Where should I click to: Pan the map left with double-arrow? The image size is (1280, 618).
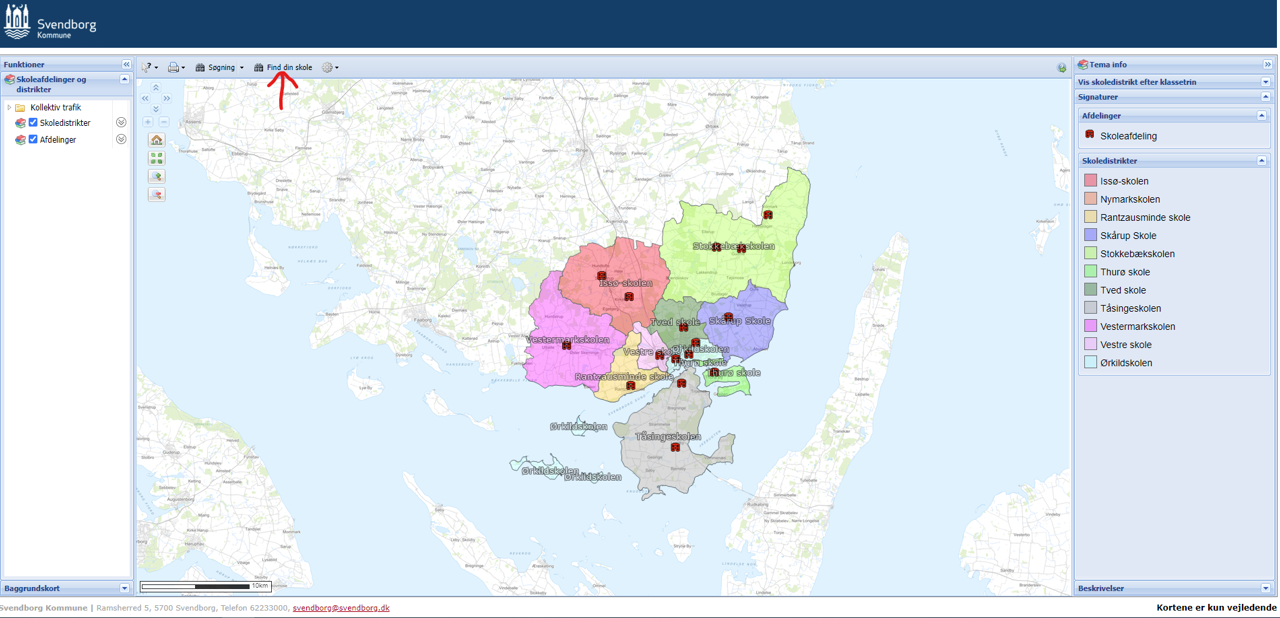coord(145,99)
